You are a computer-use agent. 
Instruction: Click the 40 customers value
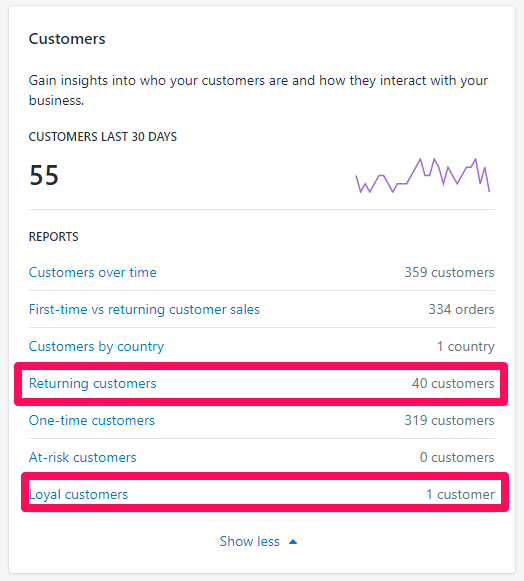click(x=453, y=384)
